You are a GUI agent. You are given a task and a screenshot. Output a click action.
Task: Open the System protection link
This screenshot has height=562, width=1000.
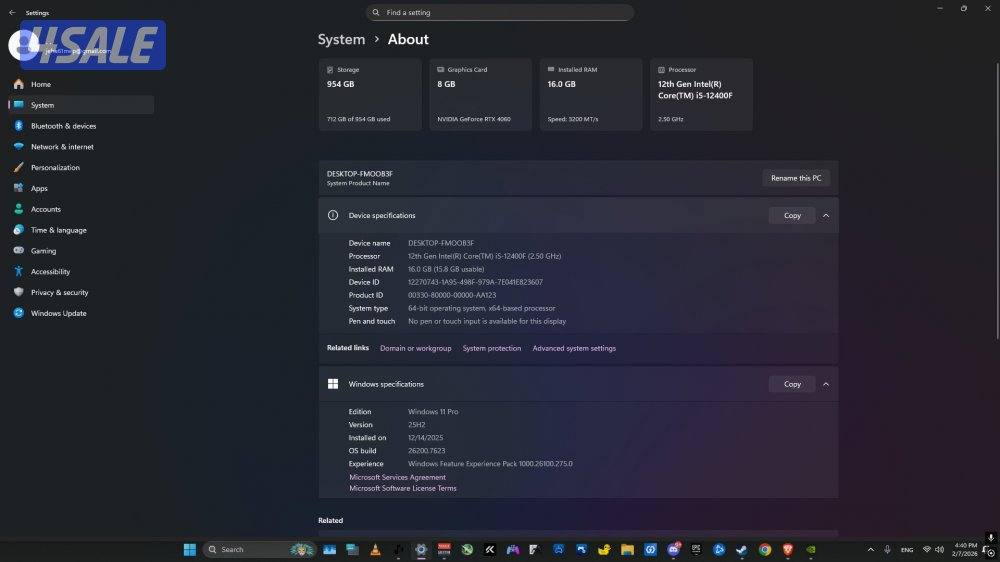point(492,348)
